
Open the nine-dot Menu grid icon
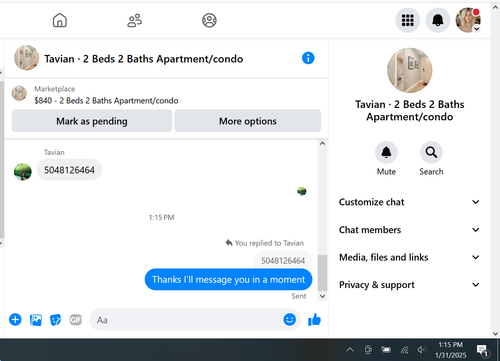(x=408, y=20)
